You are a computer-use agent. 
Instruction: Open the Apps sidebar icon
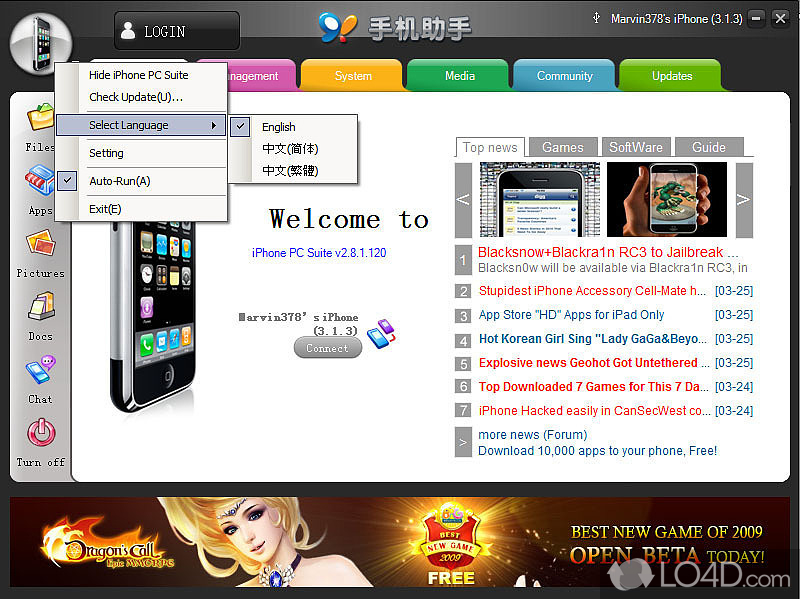point(40,180)
